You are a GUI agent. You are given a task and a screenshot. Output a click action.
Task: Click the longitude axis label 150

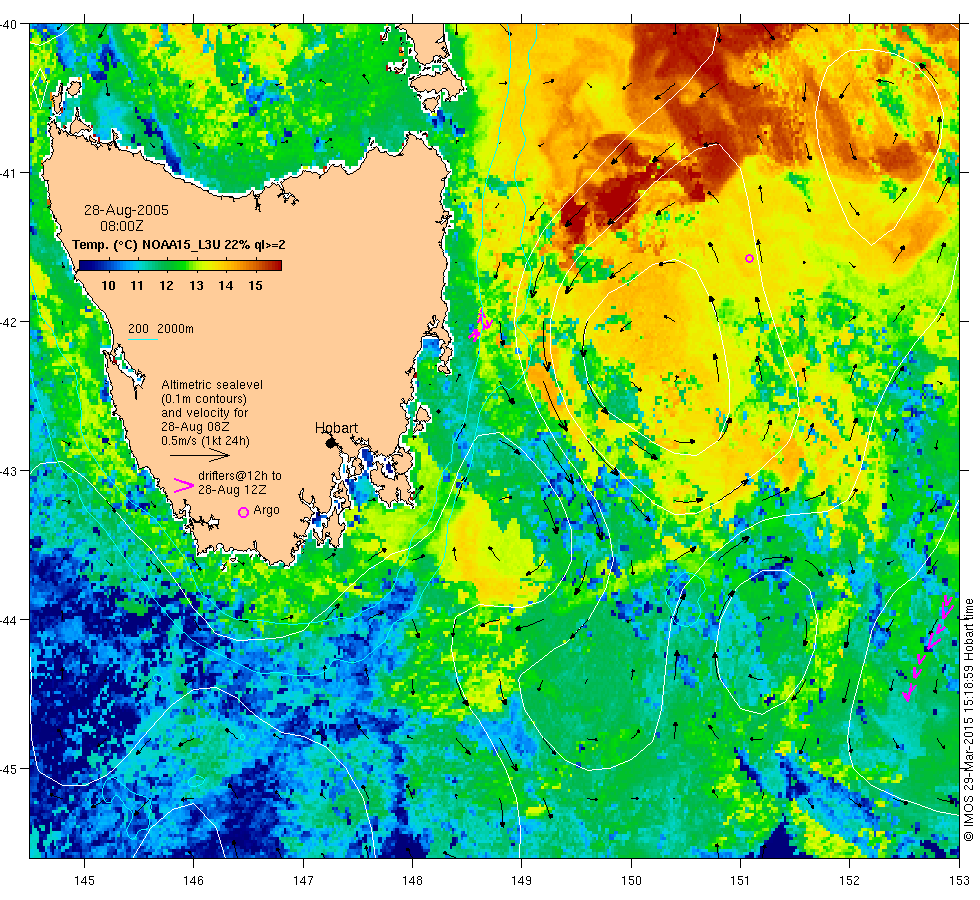click(631, 881)
